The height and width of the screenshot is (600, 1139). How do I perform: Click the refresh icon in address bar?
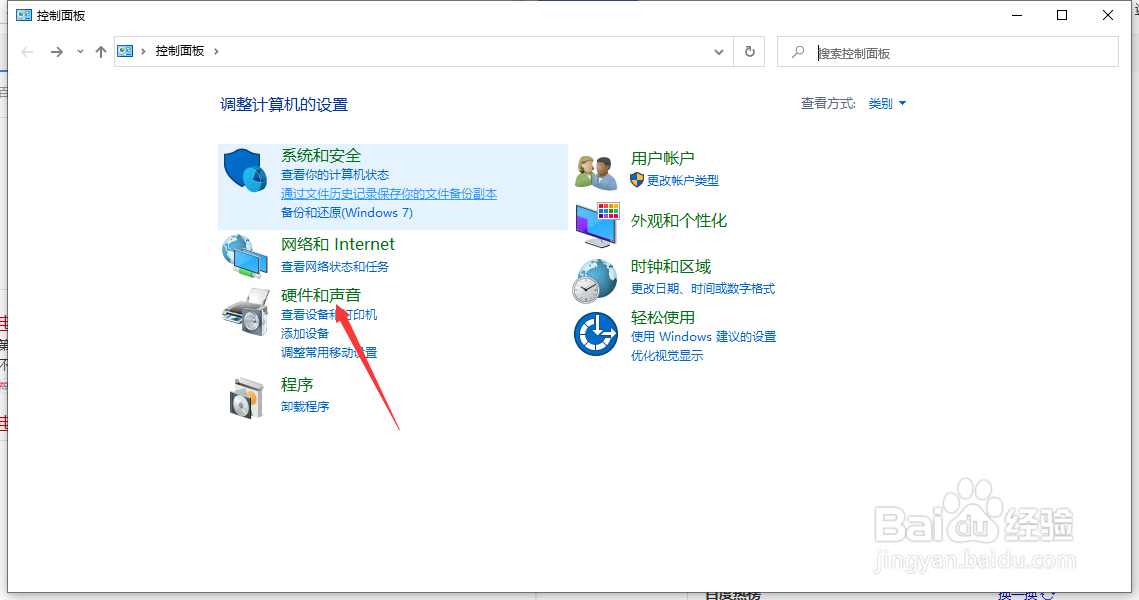(749, 51)
